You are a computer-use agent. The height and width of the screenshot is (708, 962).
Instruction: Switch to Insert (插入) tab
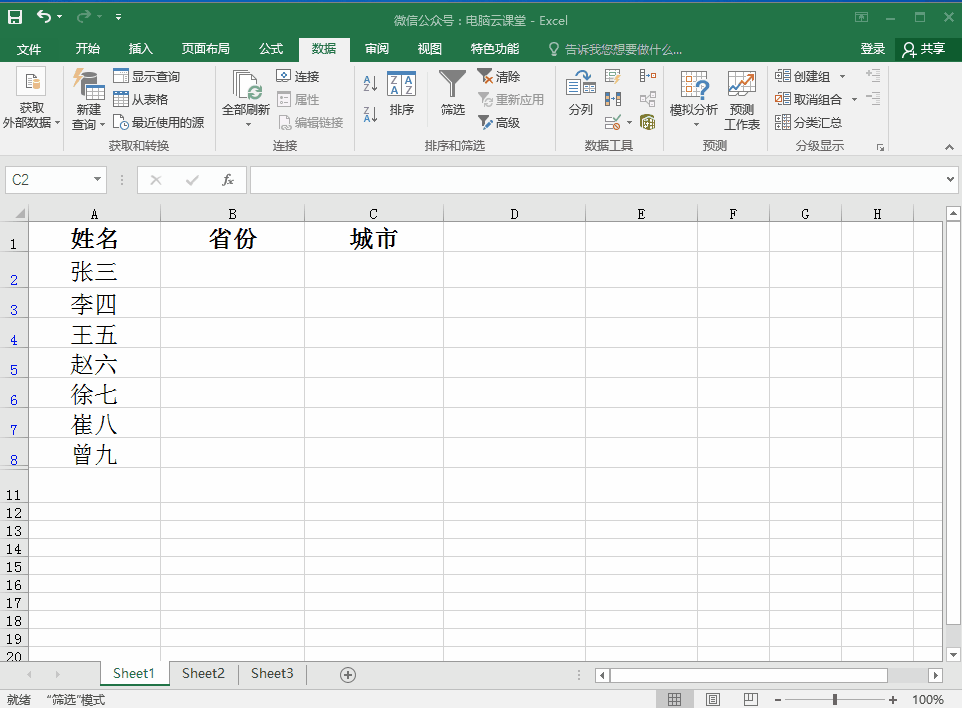click(x=140, y=49)
